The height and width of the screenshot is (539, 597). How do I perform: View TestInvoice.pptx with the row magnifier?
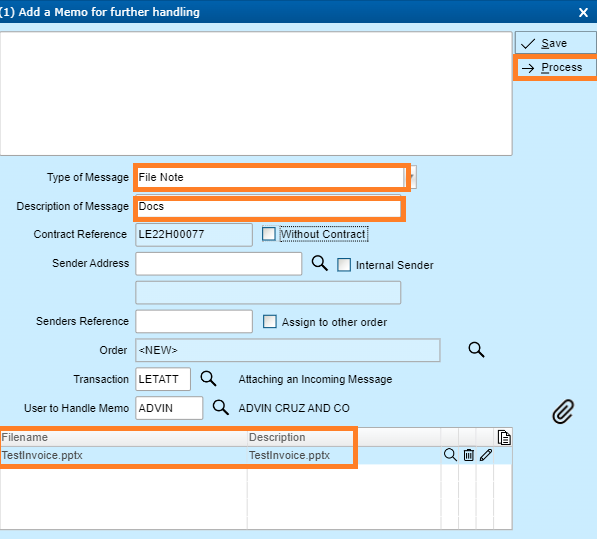[450, 455]
